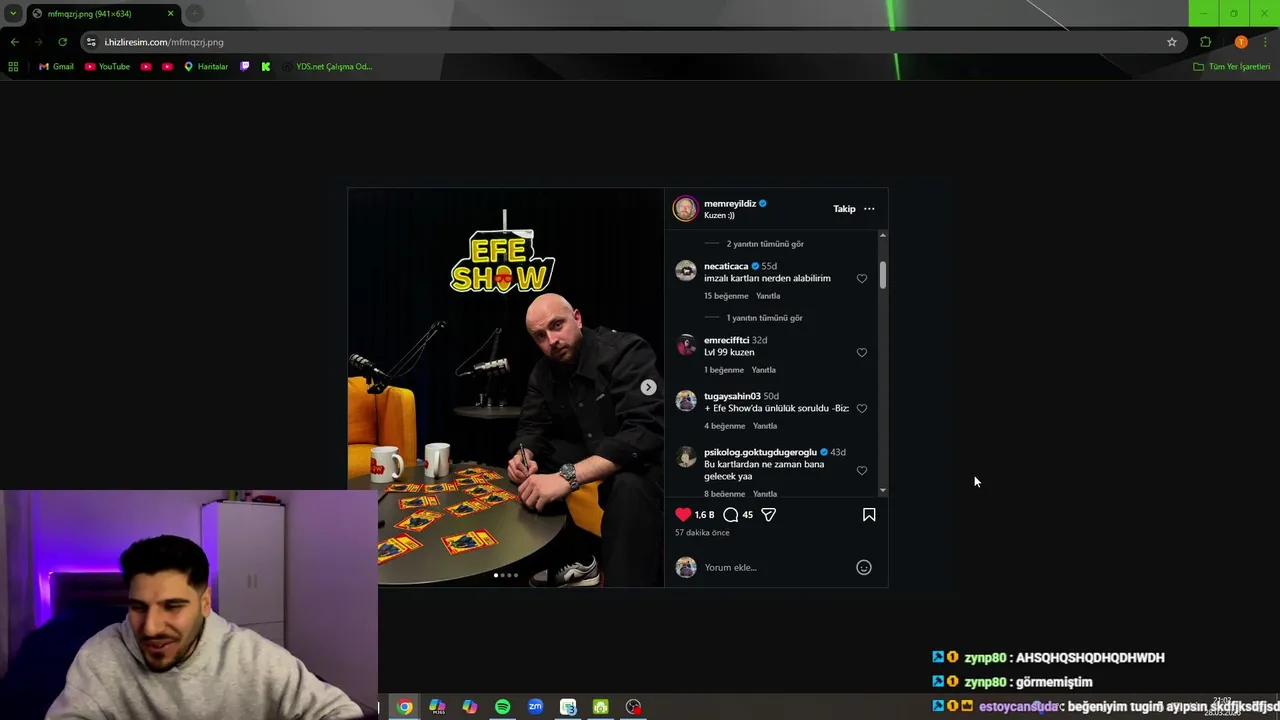
Task: Open memreyildiz profile name
Action: [x=730, y=203]
